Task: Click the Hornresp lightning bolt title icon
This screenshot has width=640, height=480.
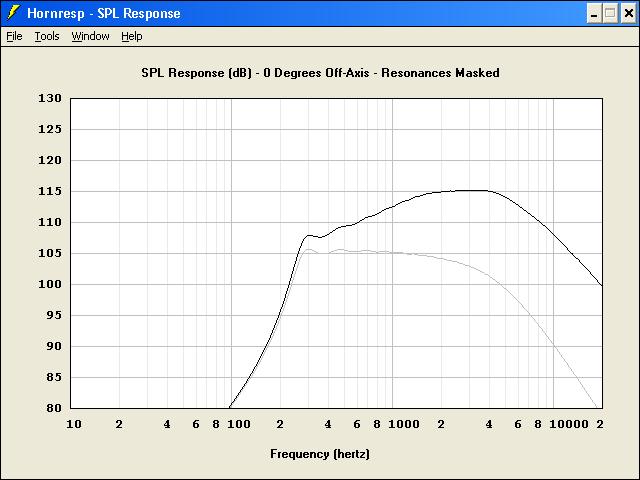Action: coord(13,13)
